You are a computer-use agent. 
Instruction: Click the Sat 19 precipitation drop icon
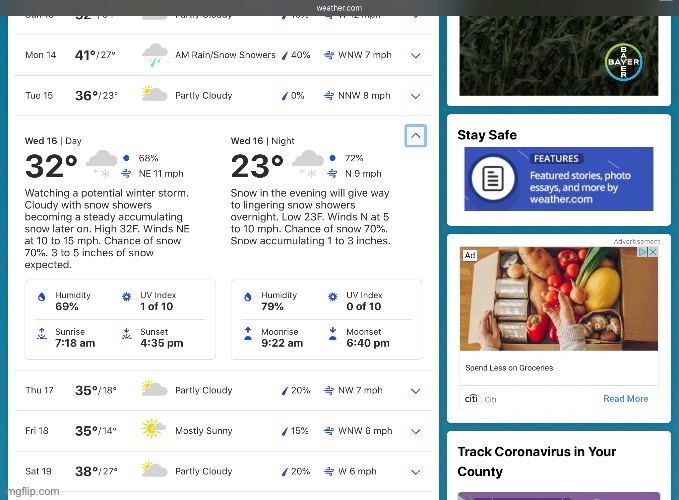coord(285,472)
